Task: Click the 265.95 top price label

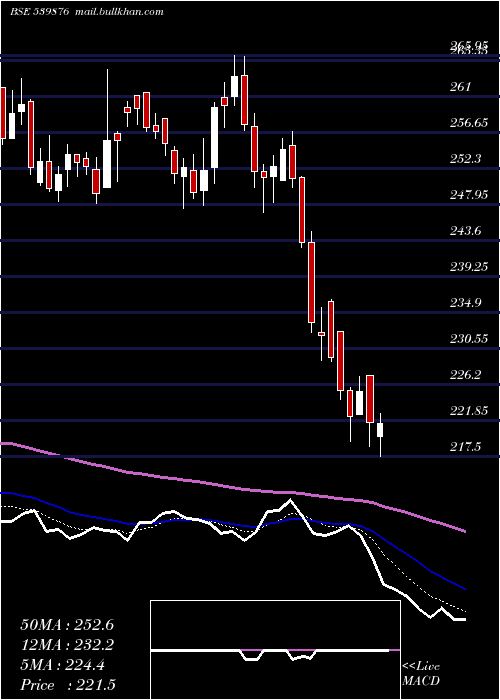Action: pyautogui.click(x=468, y=45)
